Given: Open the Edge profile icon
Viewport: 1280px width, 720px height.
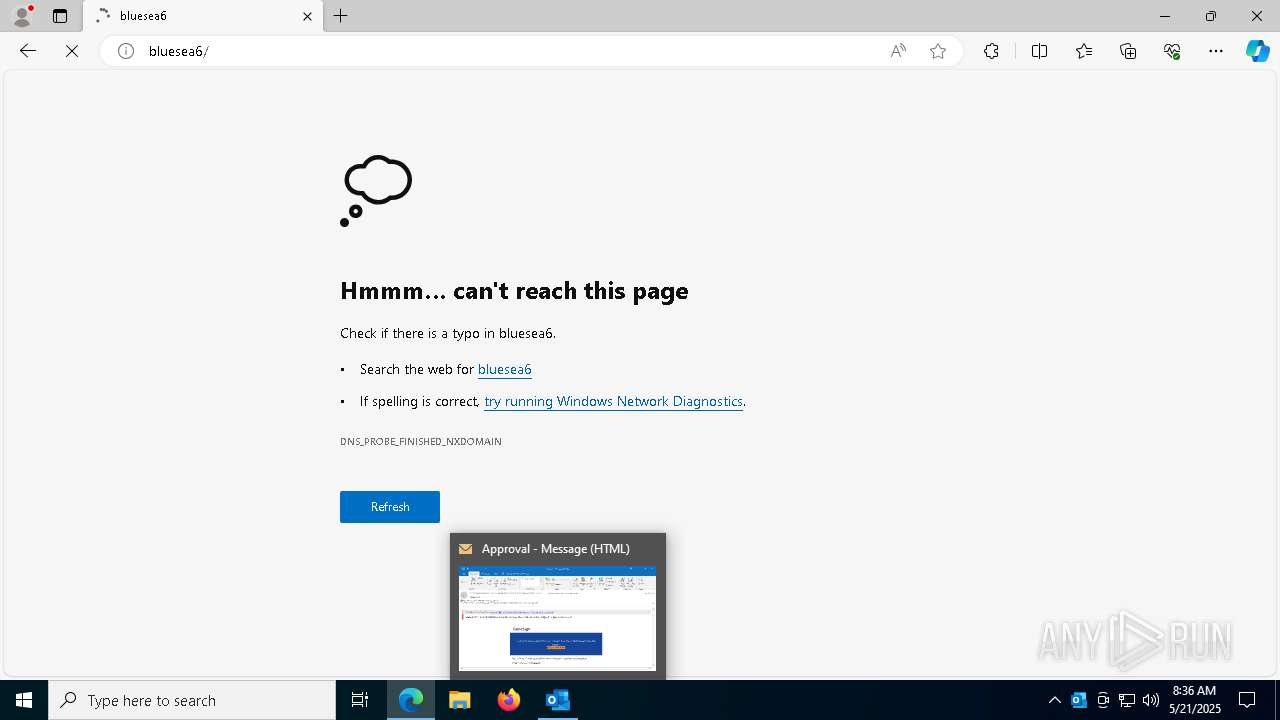Looking at the screenshot, I should pyautogui.click(x=22, y=16).
